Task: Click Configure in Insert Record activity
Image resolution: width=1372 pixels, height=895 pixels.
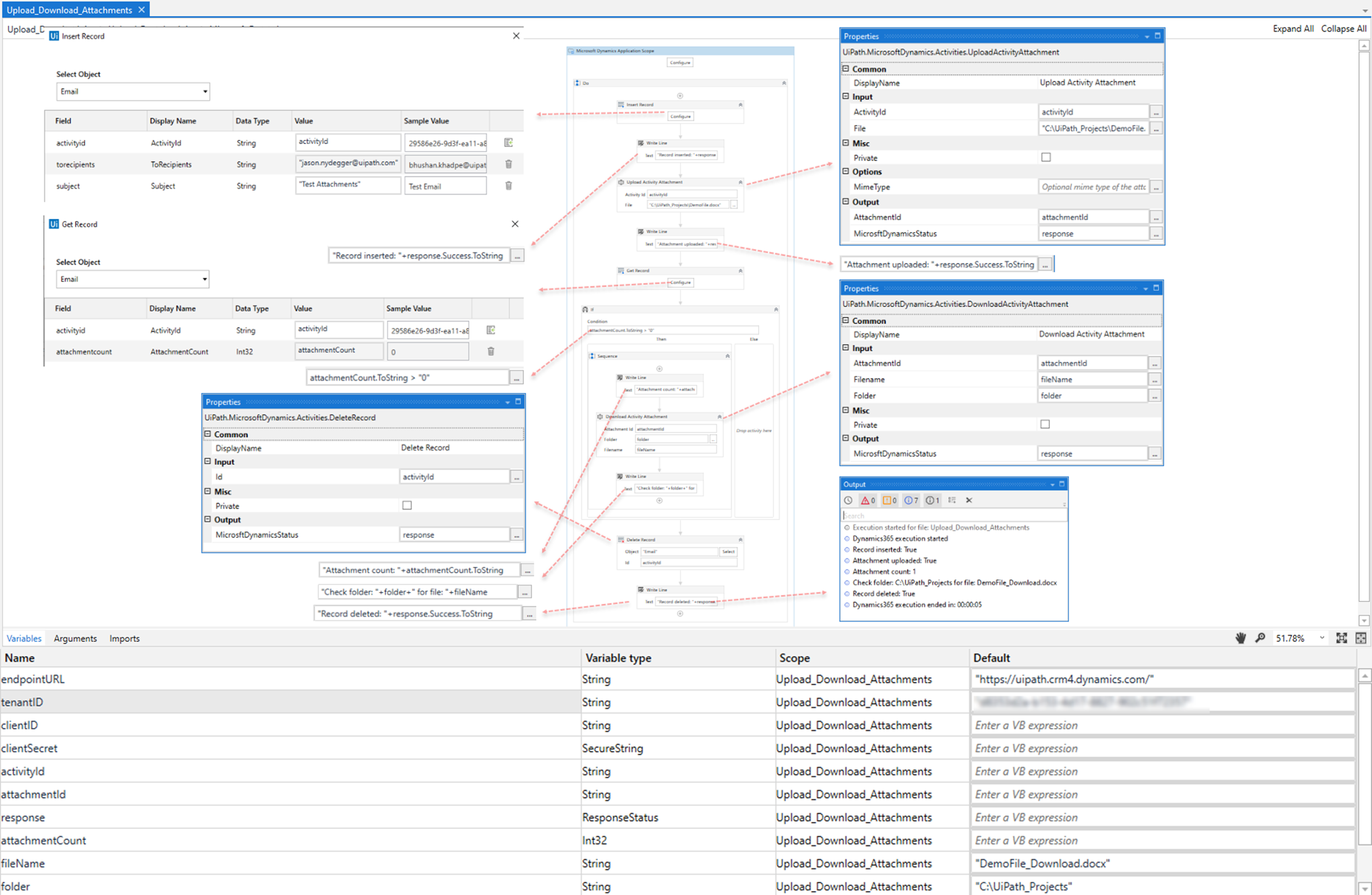Action: [680, 116]
